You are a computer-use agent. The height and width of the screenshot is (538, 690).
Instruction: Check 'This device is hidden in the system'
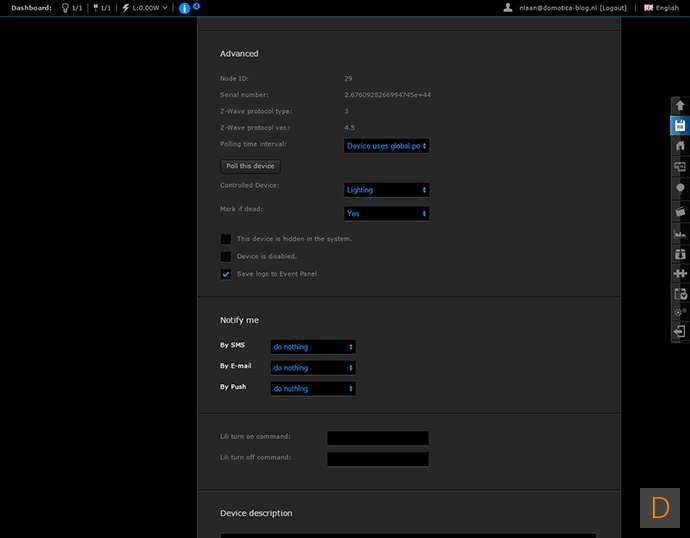[226, 239]
